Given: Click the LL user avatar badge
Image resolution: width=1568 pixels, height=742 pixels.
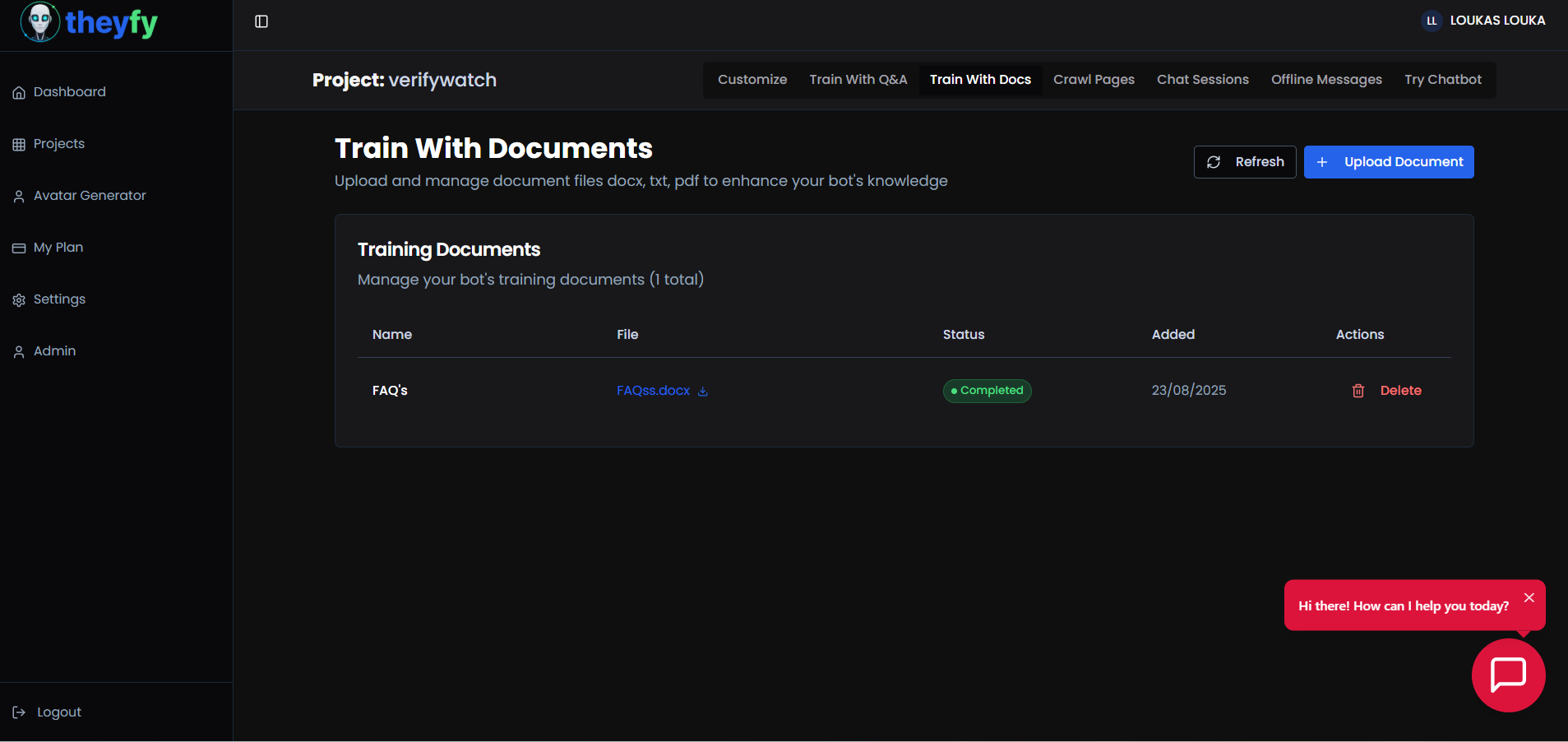Looking at the screenshot, I should click(x=1432, y=21).
